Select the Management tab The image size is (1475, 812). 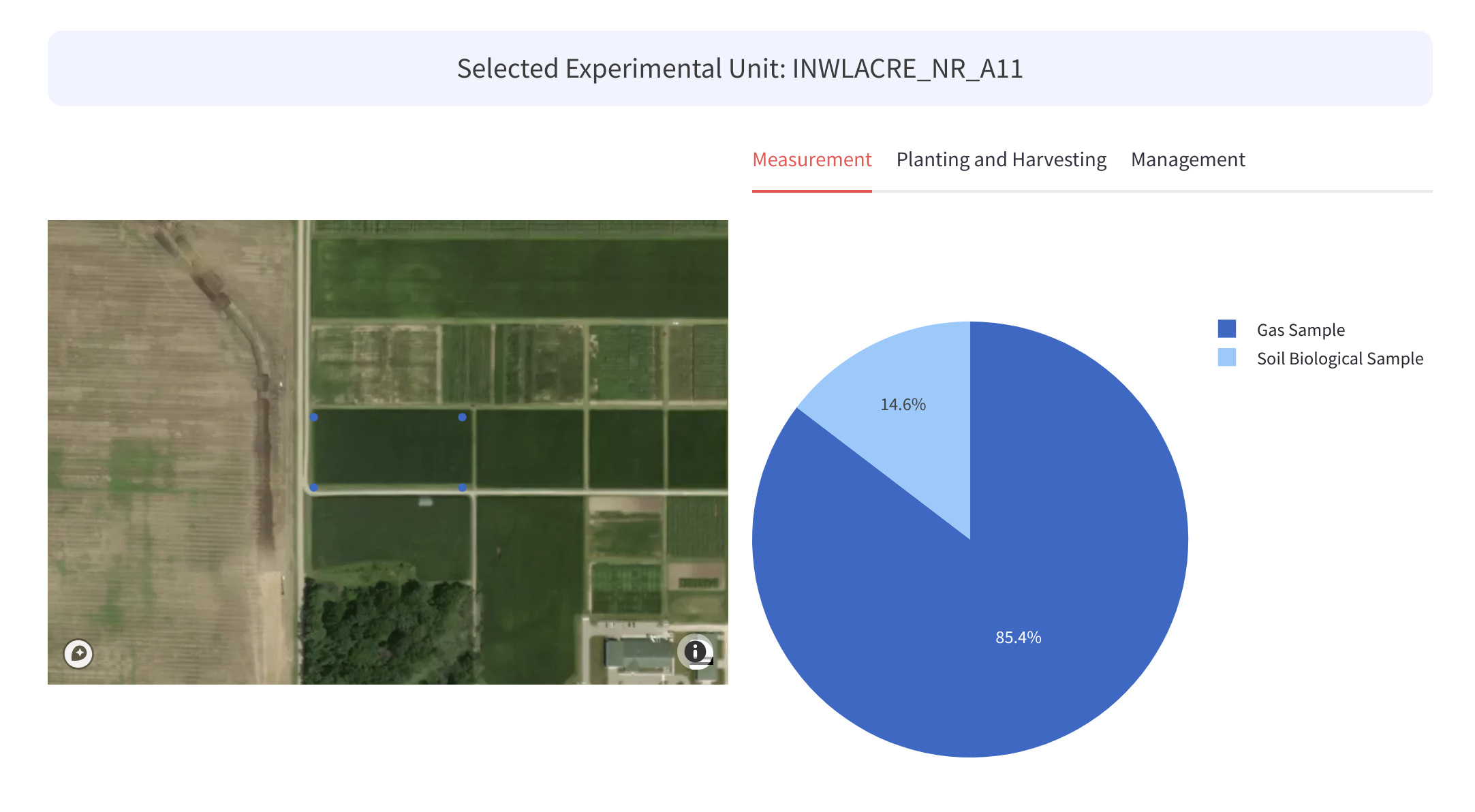tap(1187, 159)
